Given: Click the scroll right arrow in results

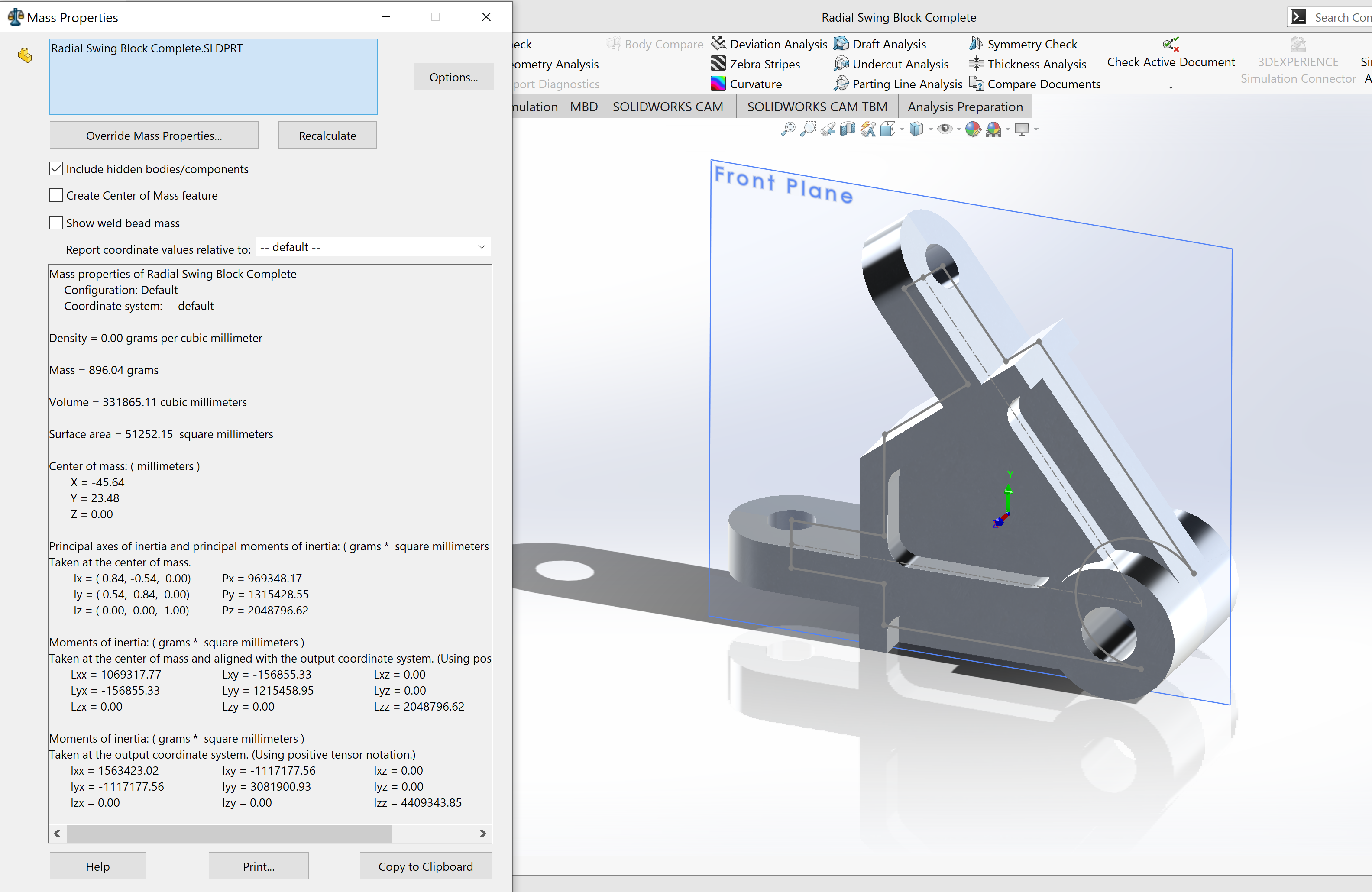Looking at the screenshot, I should click(482, 833).
